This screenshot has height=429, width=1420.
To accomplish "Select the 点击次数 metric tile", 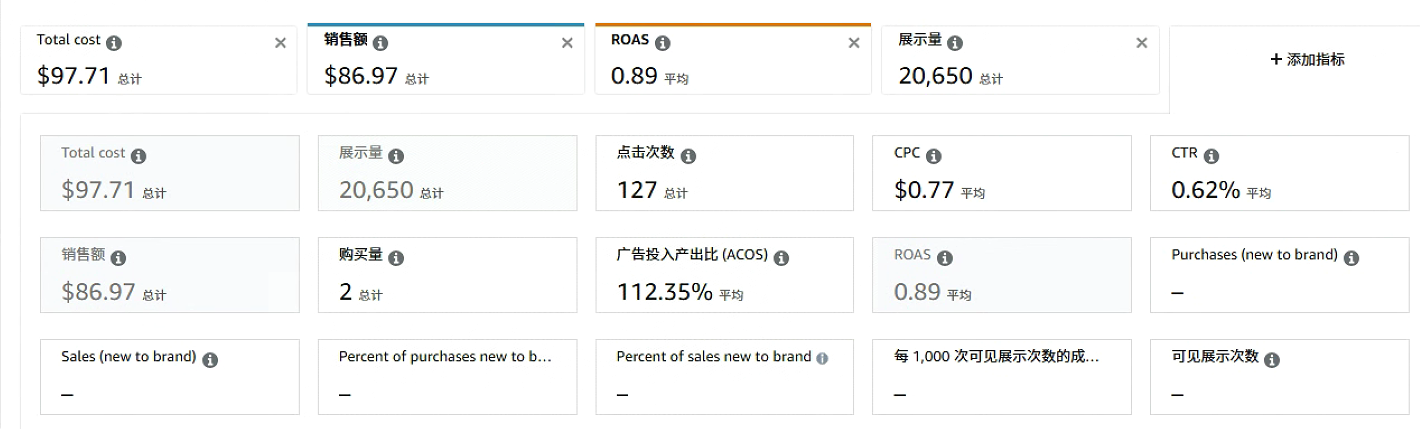I will click(x=724, y=174).
